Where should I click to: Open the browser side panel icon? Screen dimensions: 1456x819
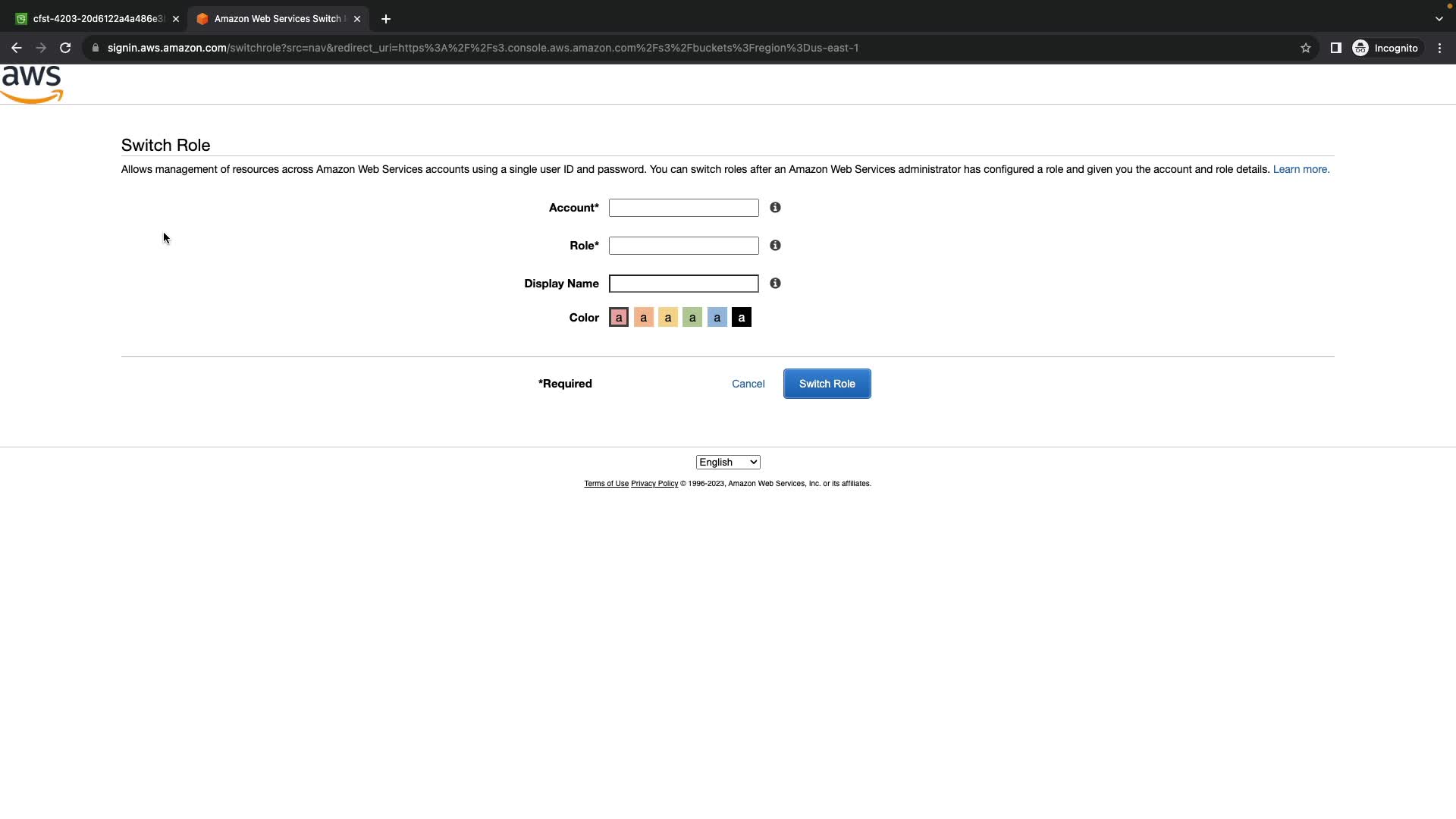click(1335, 48)
